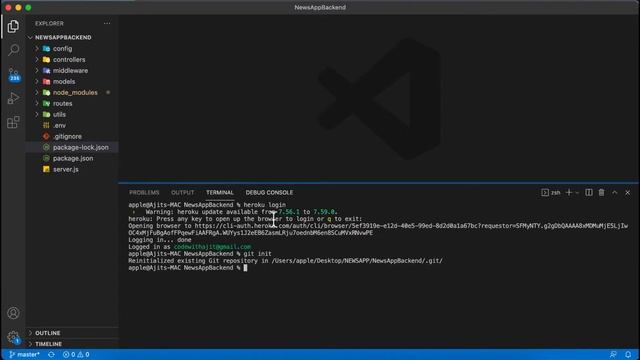This screenshot has width=640, height=360.
Task: Click the 'Logging in... done' line
Action: (160, 240)
